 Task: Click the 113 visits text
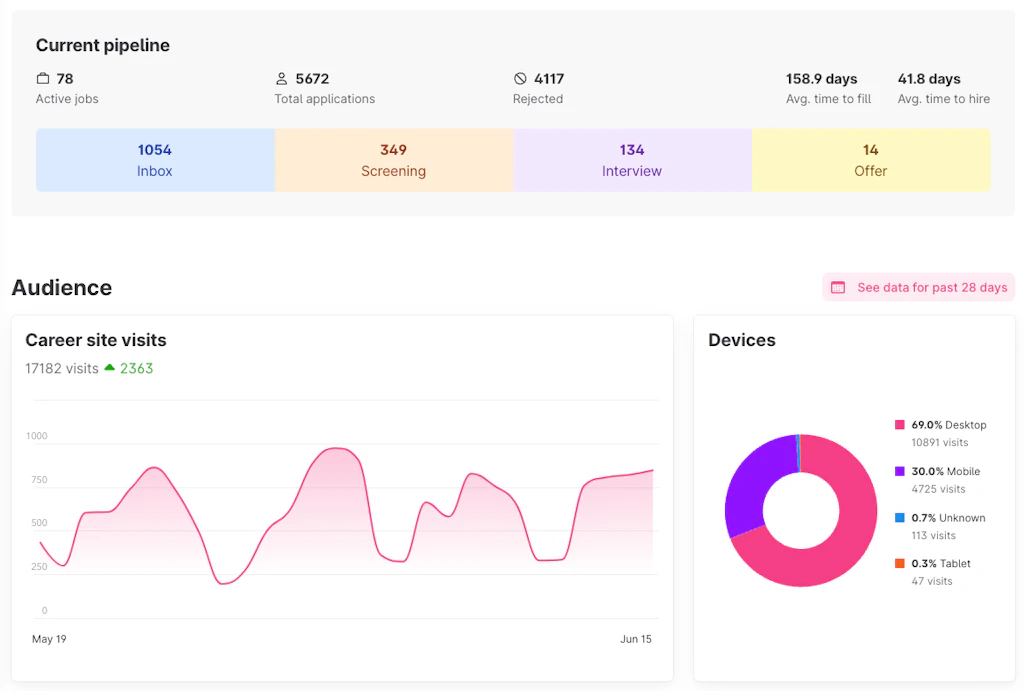coord(933,535)
